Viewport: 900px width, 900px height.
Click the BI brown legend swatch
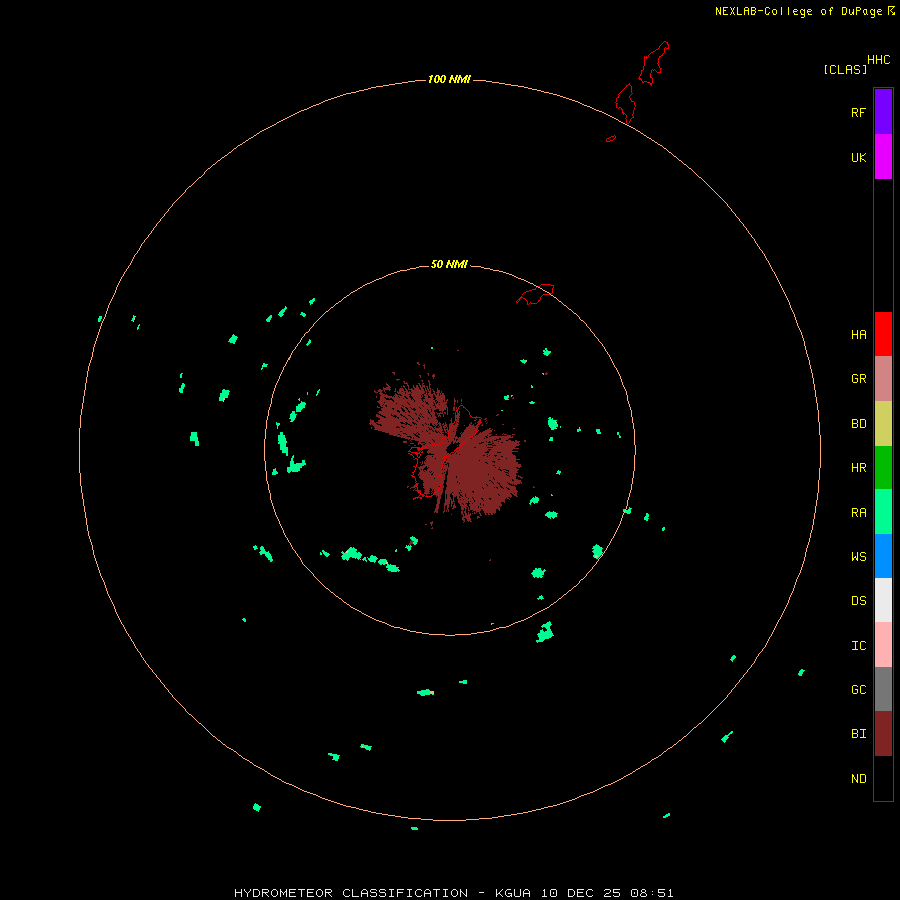coord(883,734)
